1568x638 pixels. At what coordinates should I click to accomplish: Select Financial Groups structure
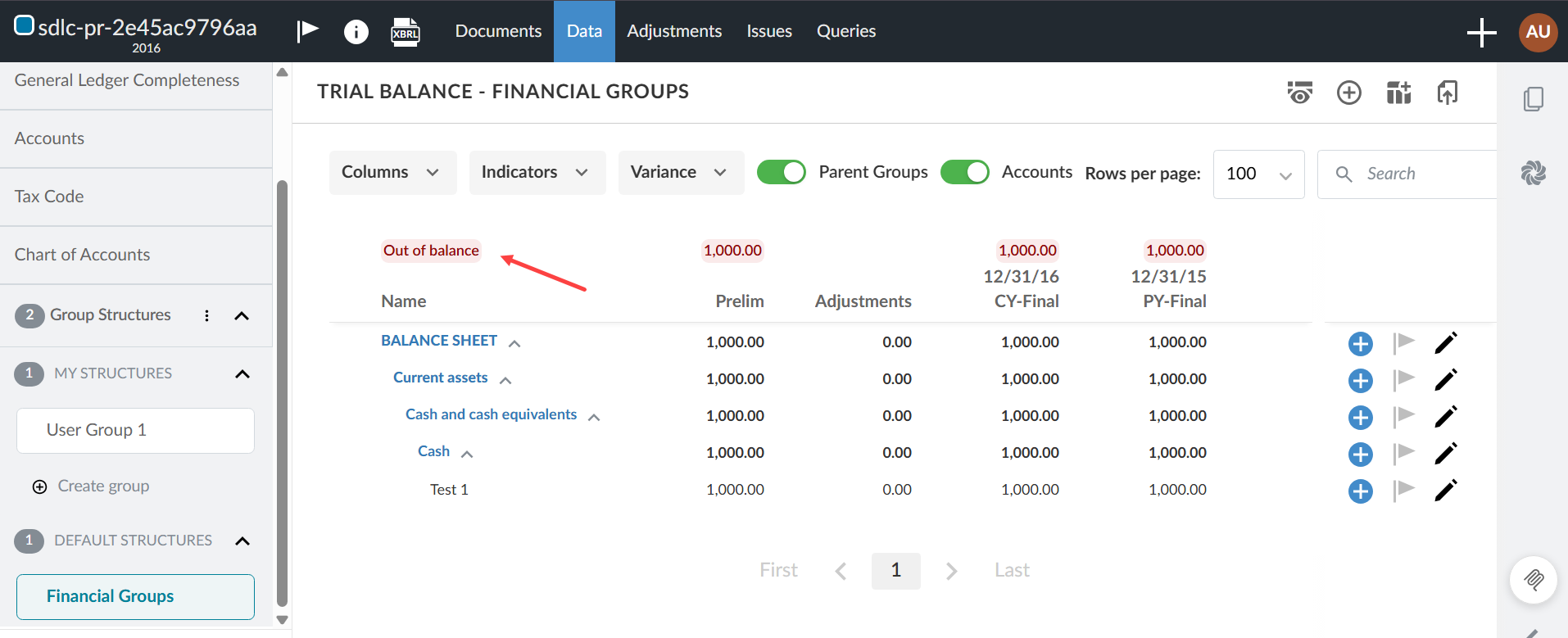tap(135, 597)
